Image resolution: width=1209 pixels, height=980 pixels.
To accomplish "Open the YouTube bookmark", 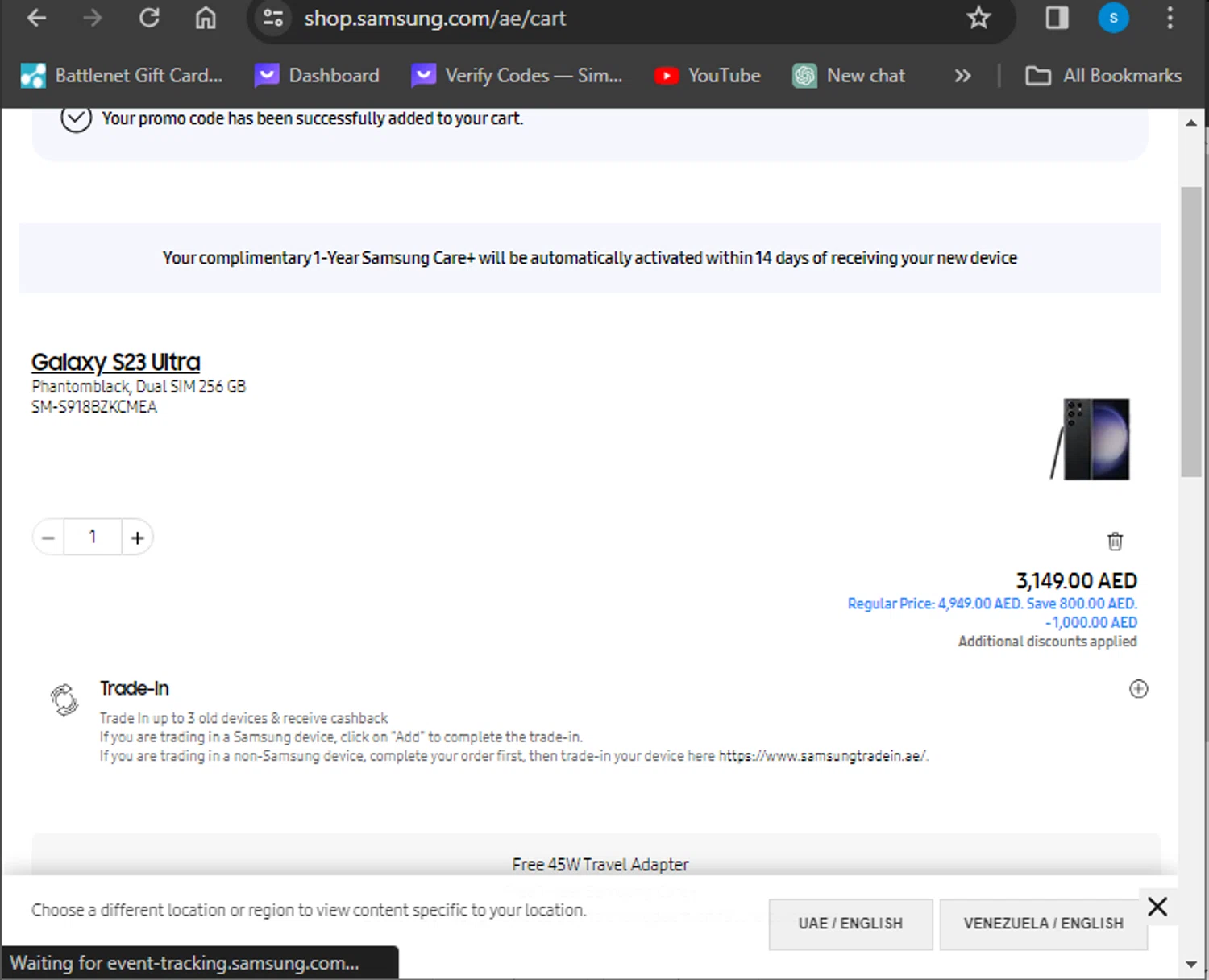I will tap(707, 76).
